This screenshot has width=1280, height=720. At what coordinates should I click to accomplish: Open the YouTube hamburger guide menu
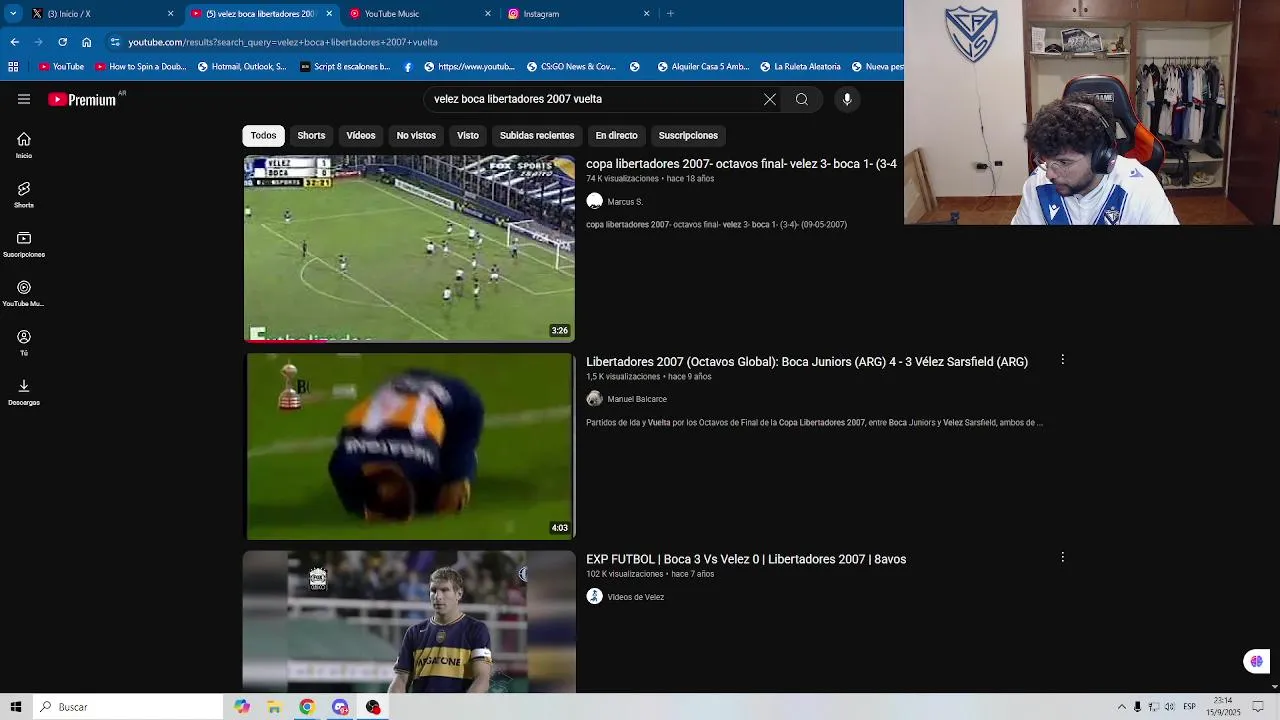[x=24, y=99]
